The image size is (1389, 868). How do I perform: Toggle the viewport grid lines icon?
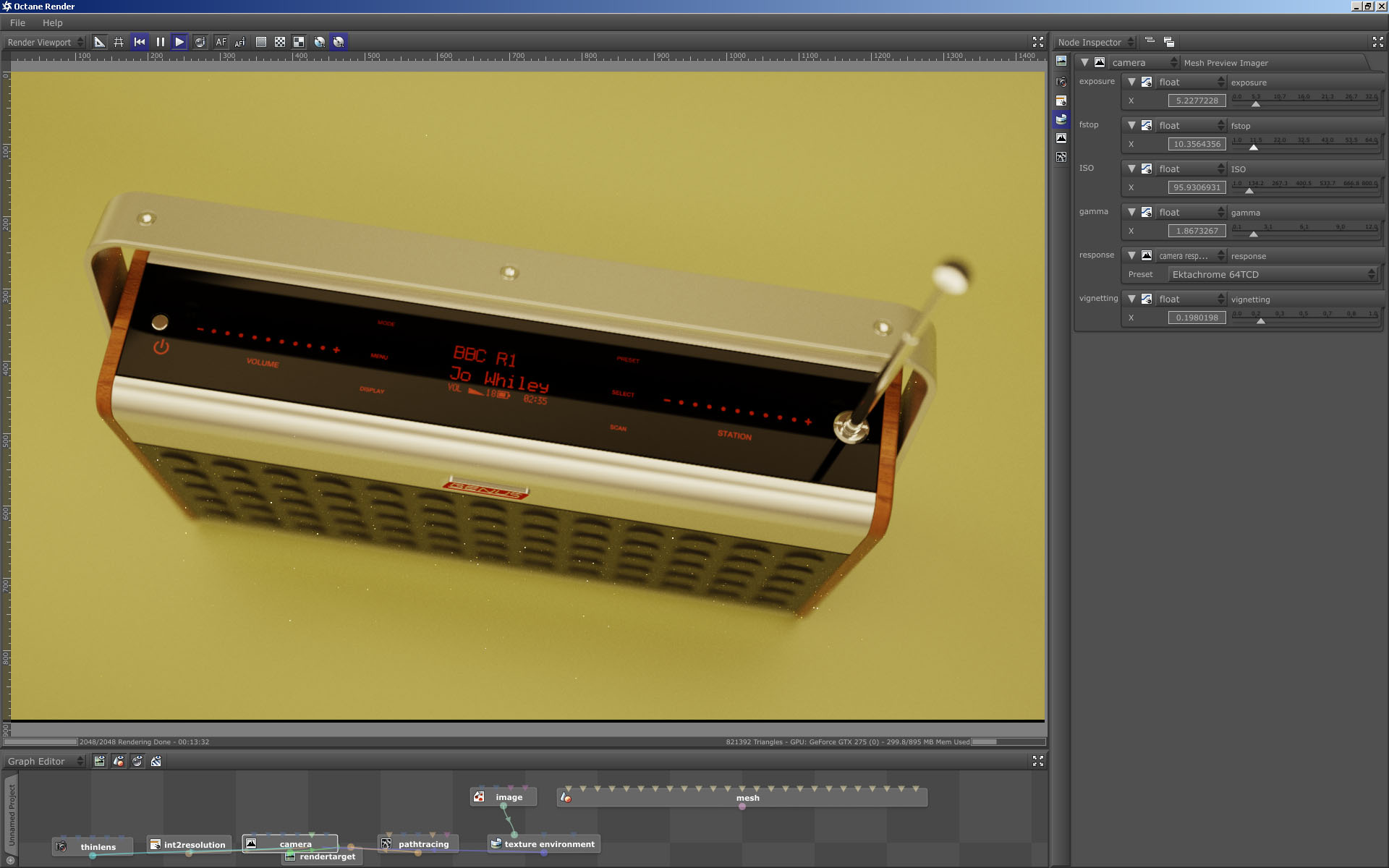(119, 42)
